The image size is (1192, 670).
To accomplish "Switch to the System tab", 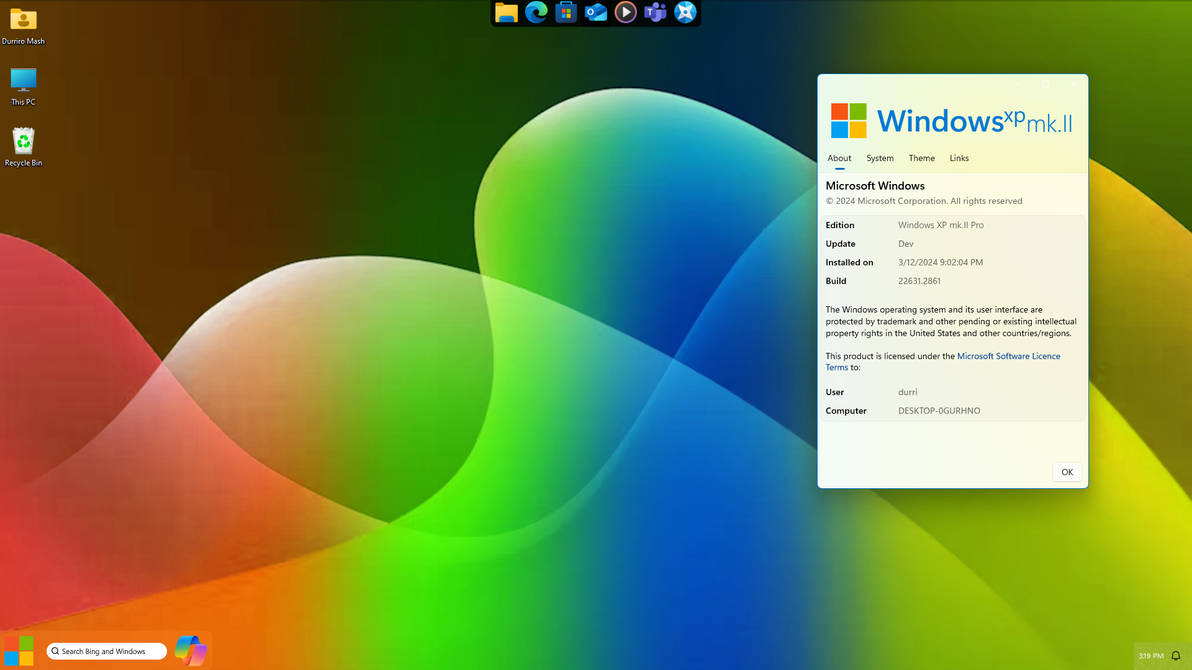I will (880, 158).
